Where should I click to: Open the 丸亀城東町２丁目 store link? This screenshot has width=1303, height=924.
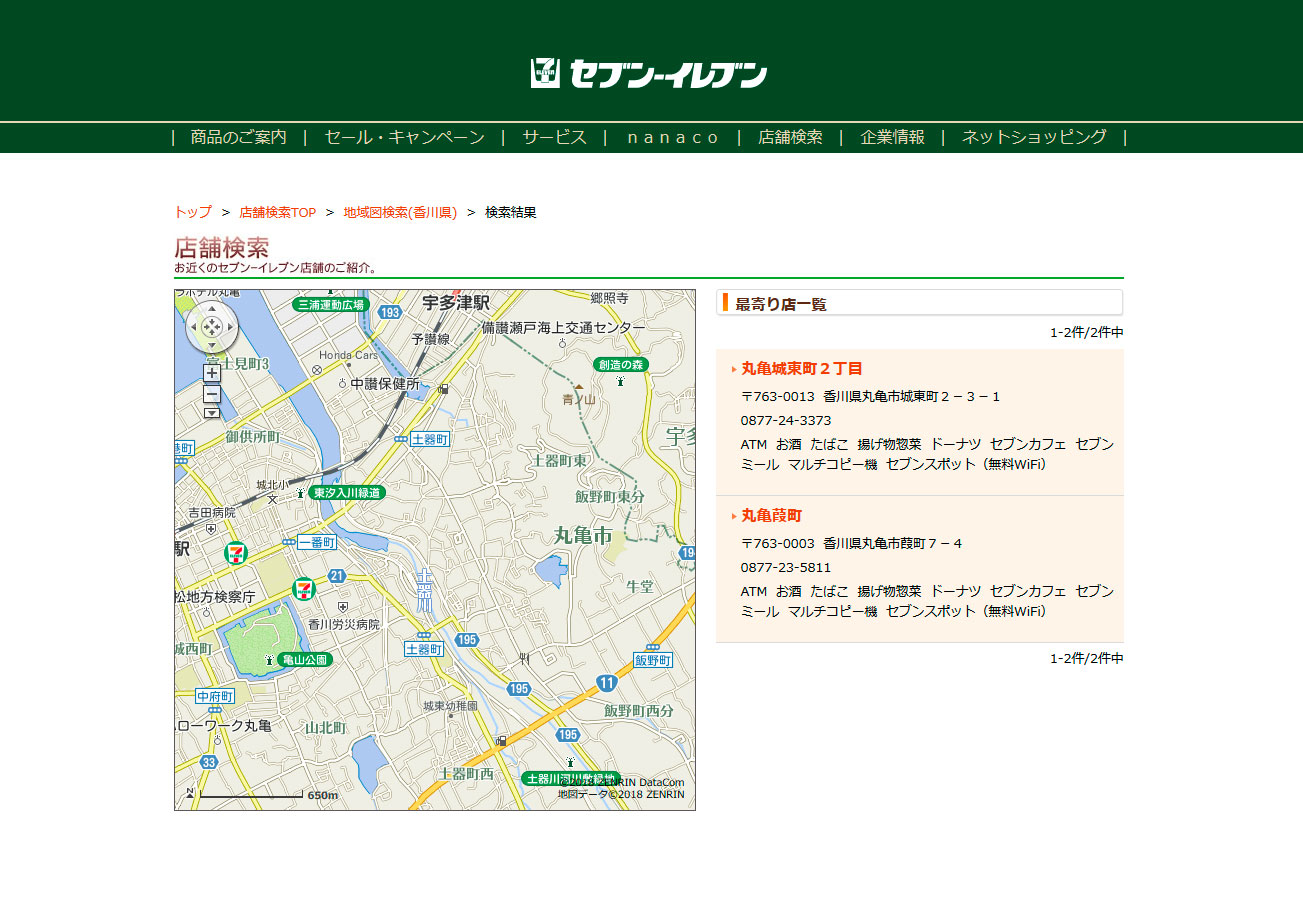pos(802,368)
